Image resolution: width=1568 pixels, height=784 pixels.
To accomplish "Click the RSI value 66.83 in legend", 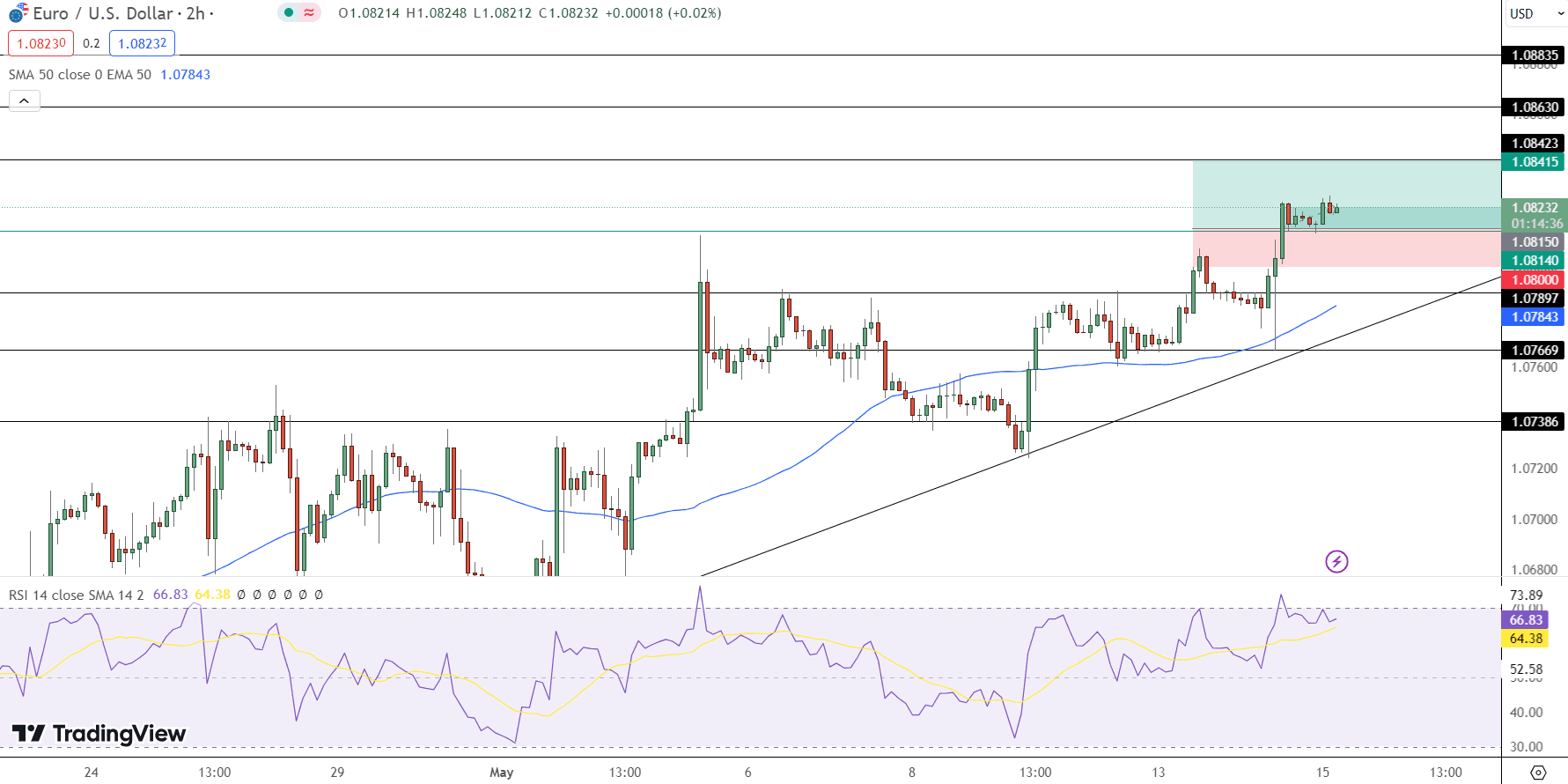I will [x=171, y=595].
